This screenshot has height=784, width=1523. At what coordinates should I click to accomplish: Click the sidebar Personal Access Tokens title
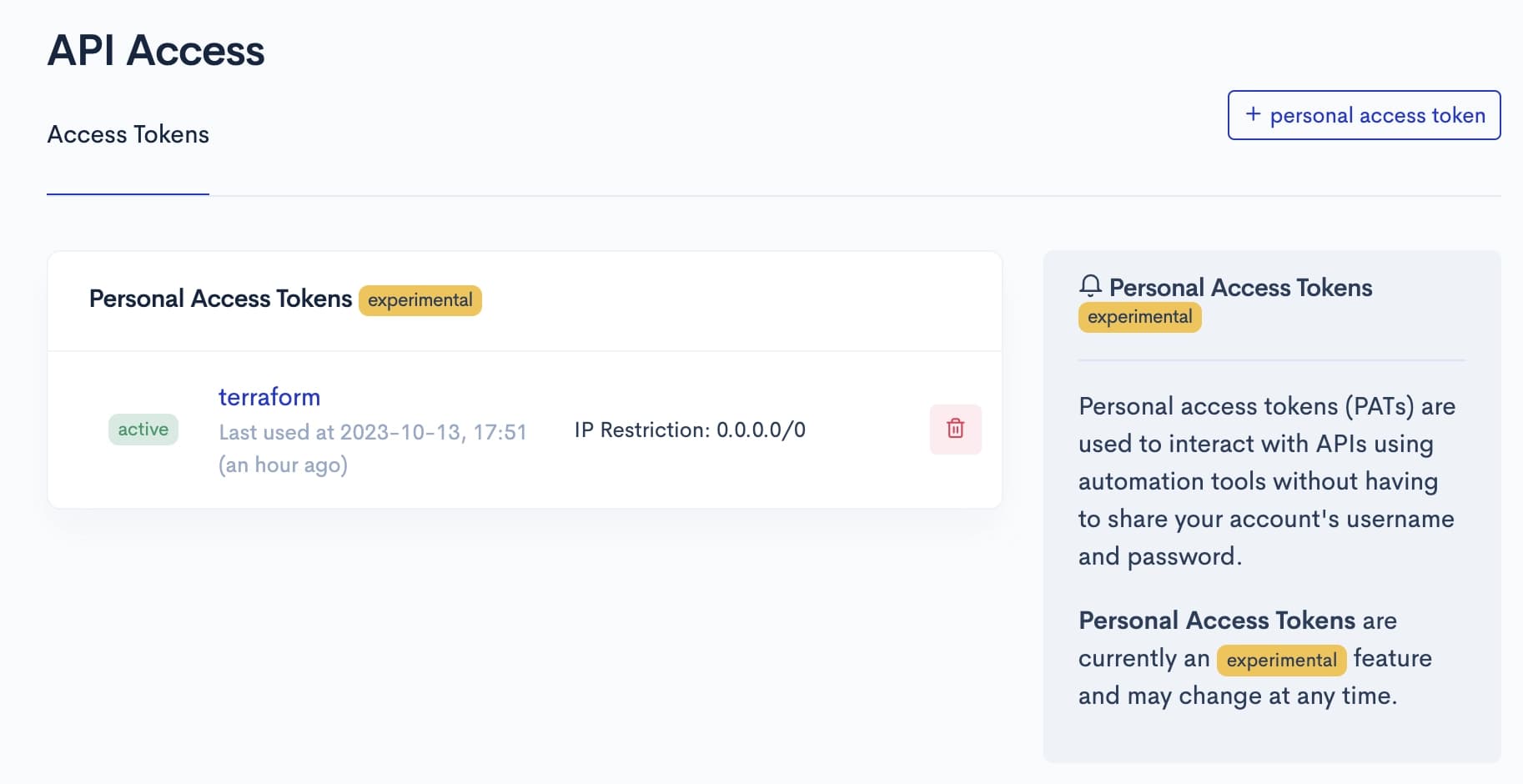coord(1240,287)
